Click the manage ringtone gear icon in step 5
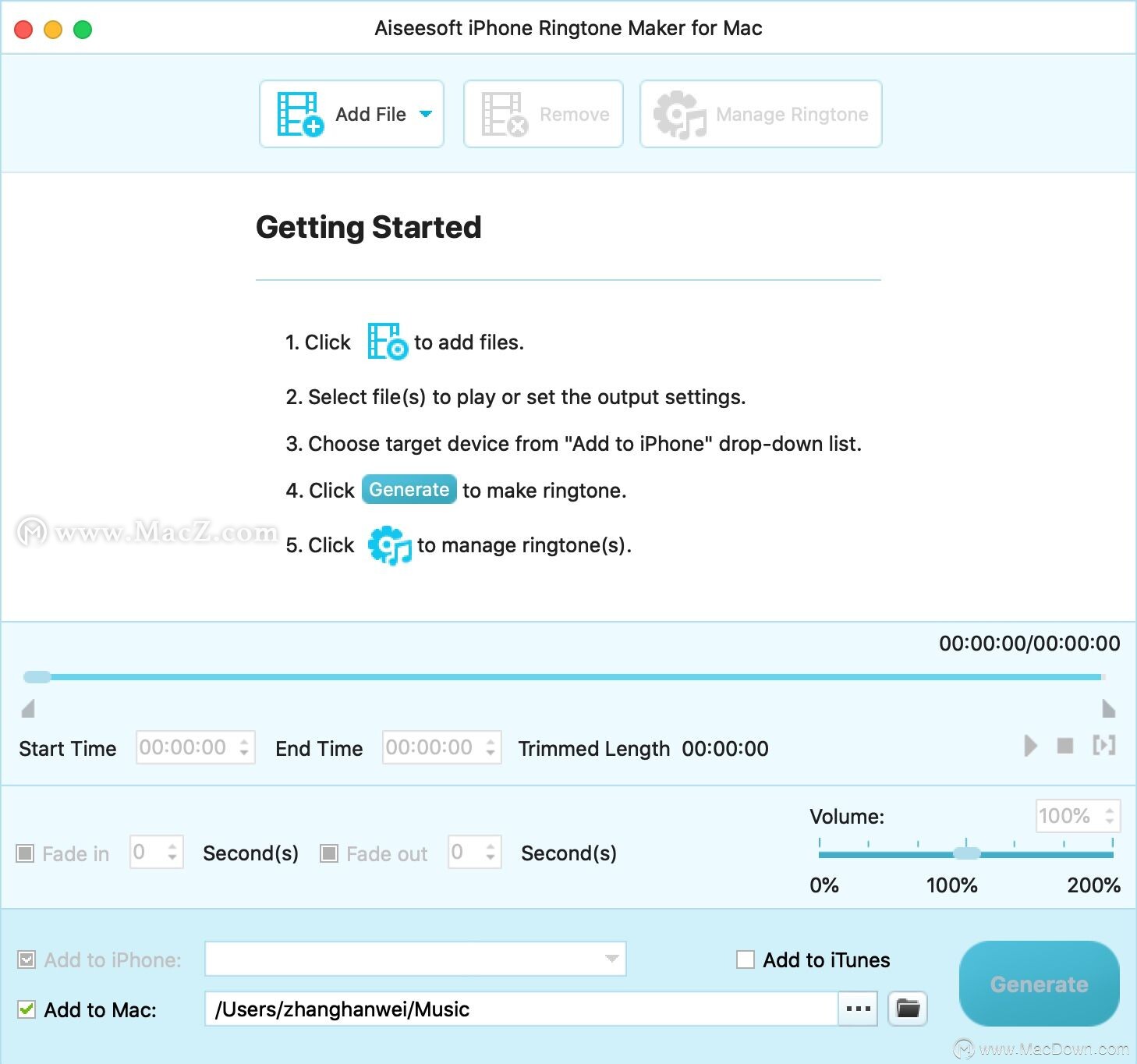The height and width of the screenshot is (1064, 1137). click(x=389, y=545)
